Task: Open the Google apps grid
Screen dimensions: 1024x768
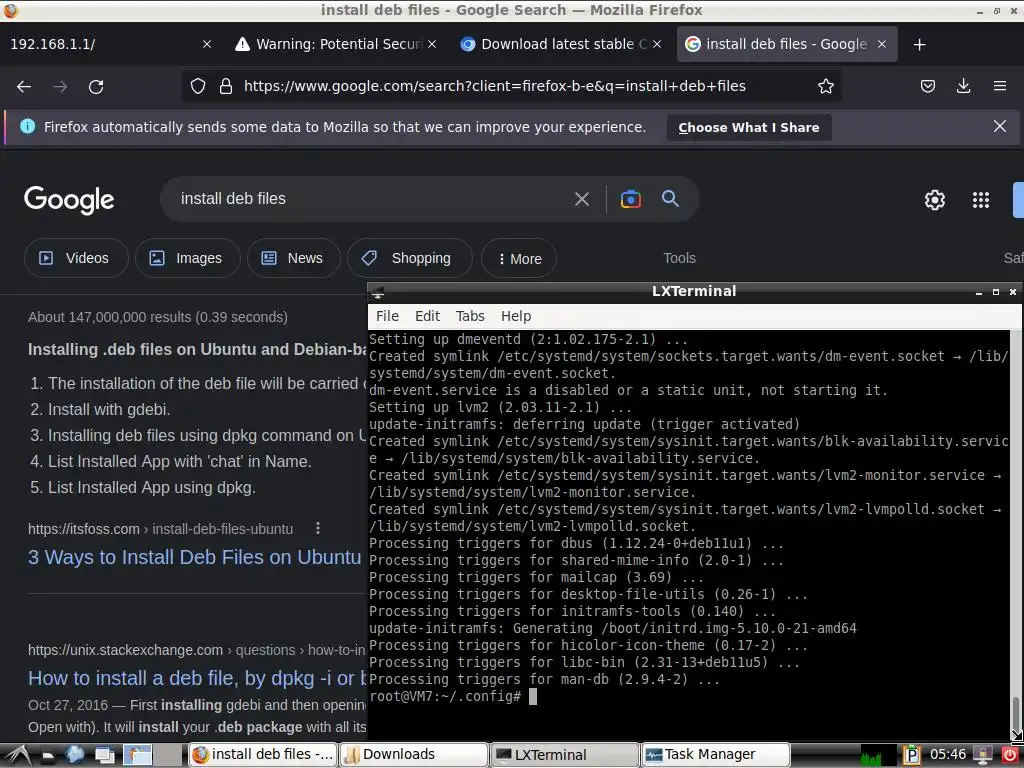Action: [980, 200]
